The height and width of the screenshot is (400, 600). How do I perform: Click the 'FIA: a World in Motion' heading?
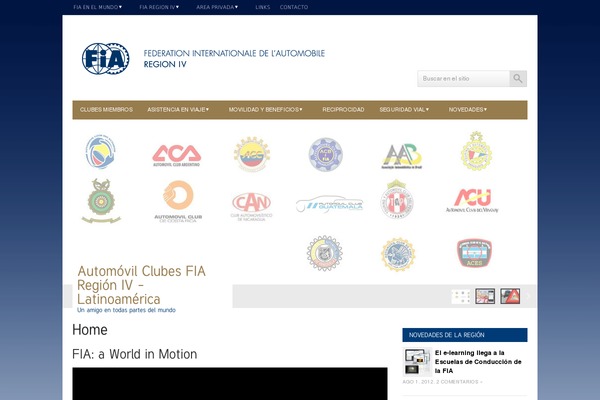[x=135, y=354]
